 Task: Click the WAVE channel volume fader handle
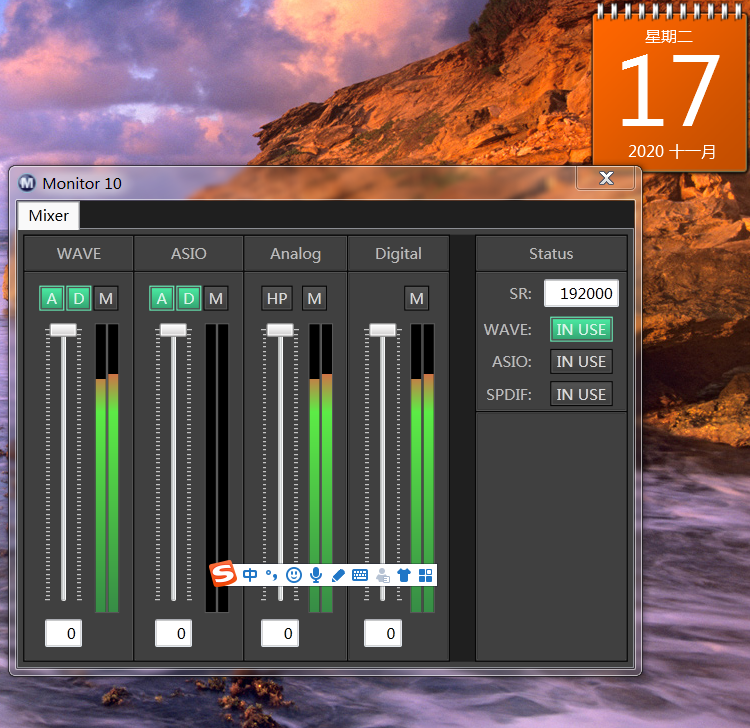[64, 330]
